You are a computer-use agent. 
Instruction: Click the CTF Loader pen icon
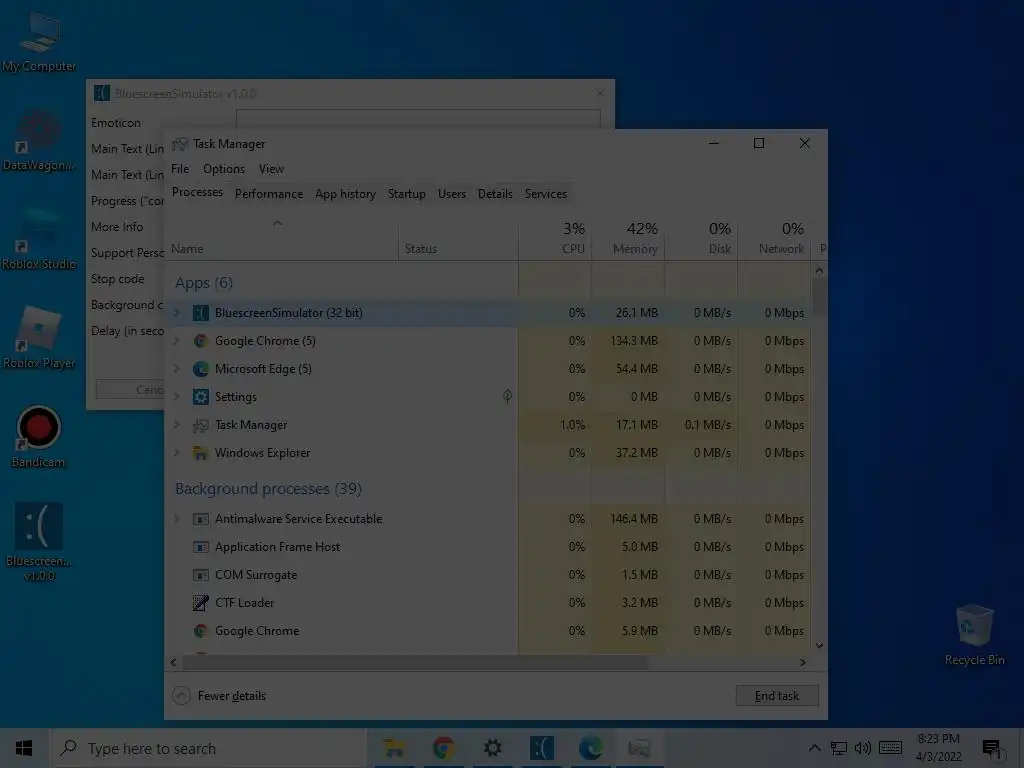pyautogui.click(x=200, y=603)
